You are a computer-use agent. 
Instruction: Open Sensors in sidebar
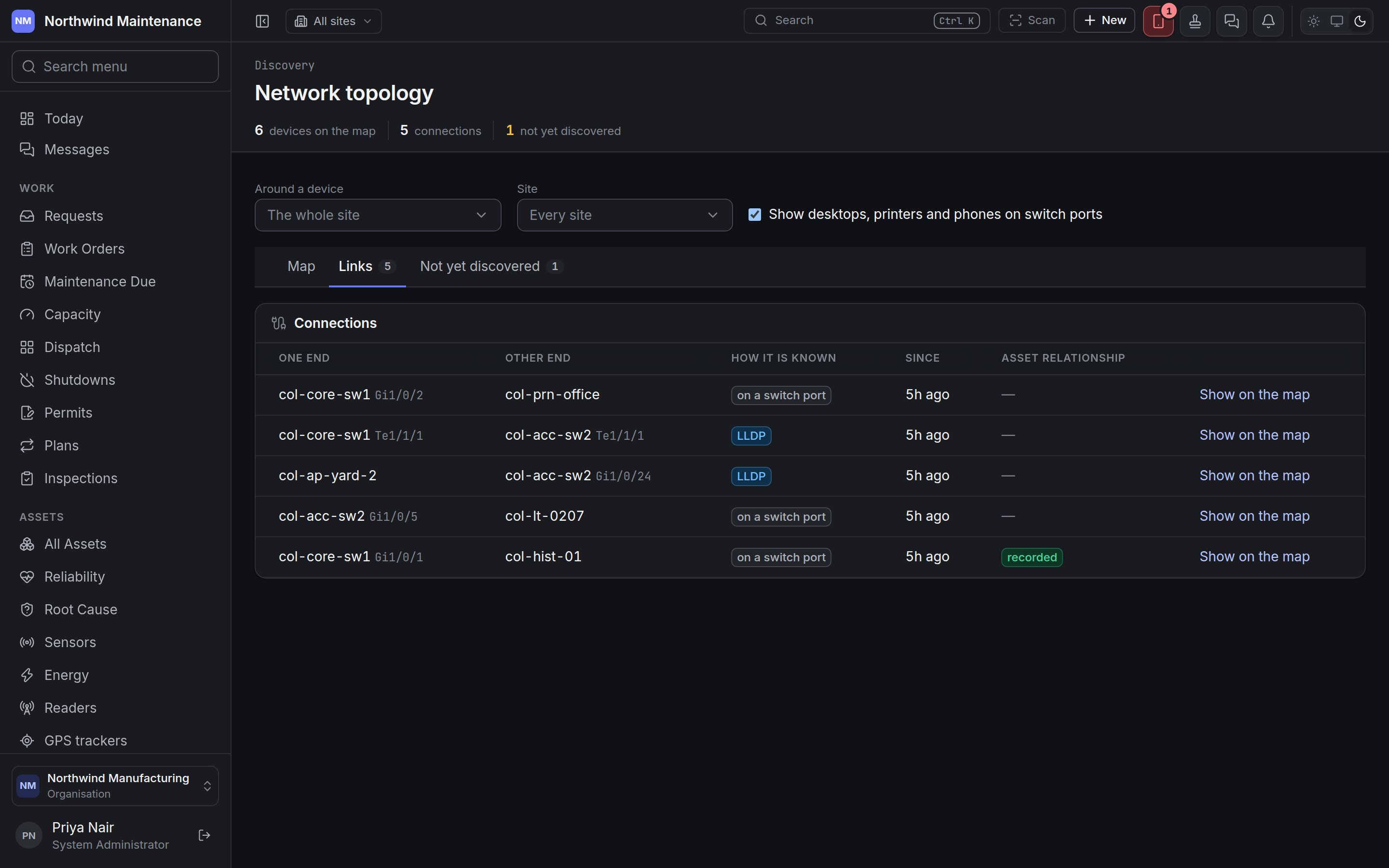(115, 642)
